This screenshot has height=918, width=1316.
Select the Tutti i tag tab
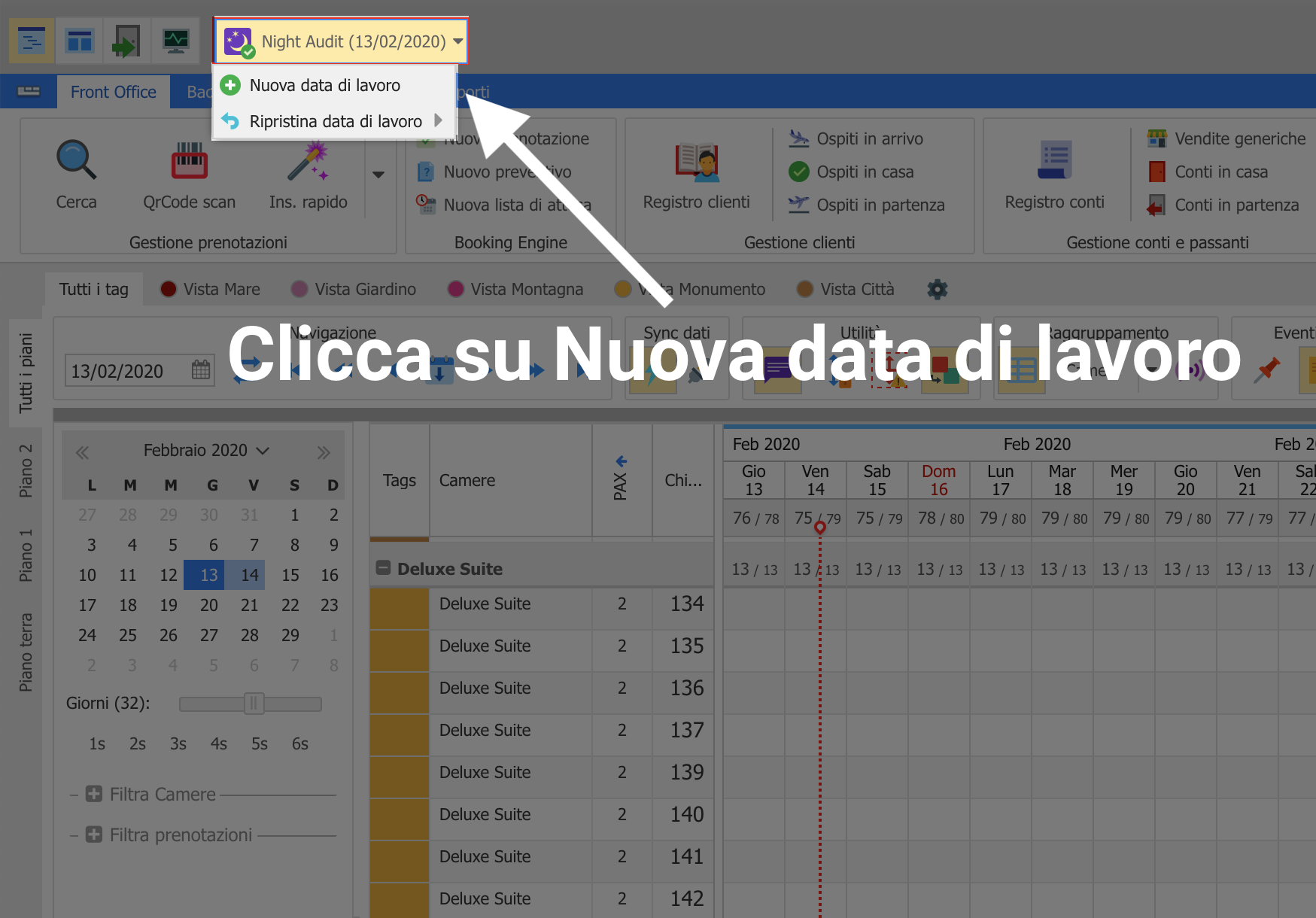pos(94,289)
